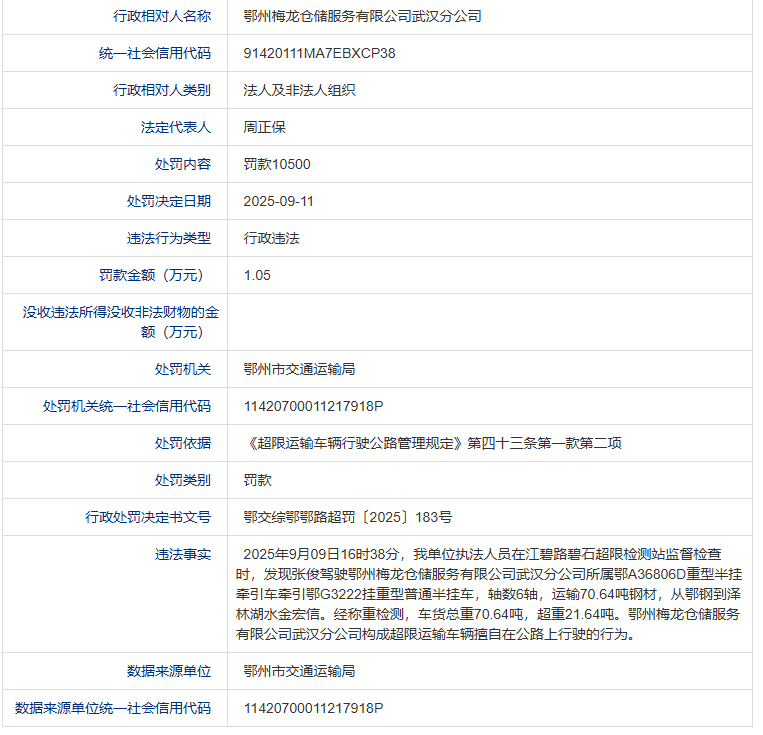Click 鄂州市交通运输局 in the 处罚机关 row
The width and height of the screenshot is (763, 735).
[299, 369]
